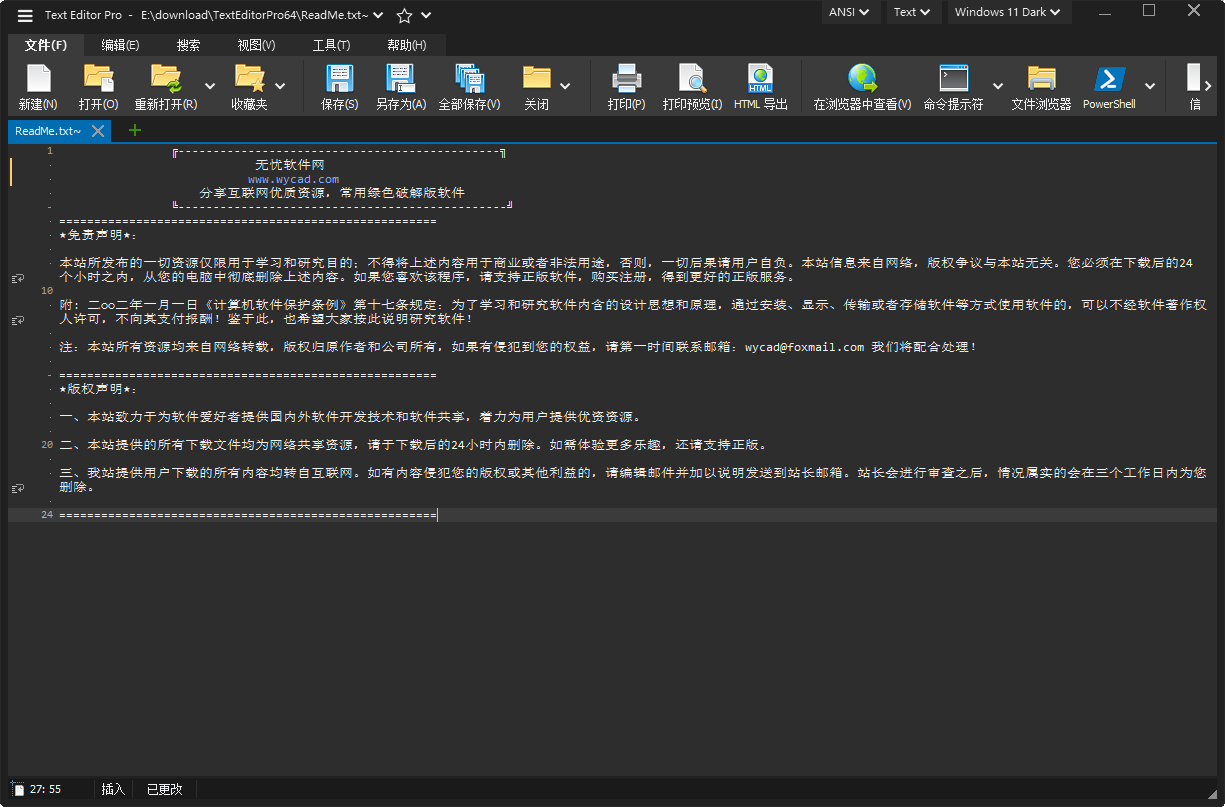The image size is (1225, 807).
Task: Save all documents using 全部保存(V)
Action: point(471,85)
